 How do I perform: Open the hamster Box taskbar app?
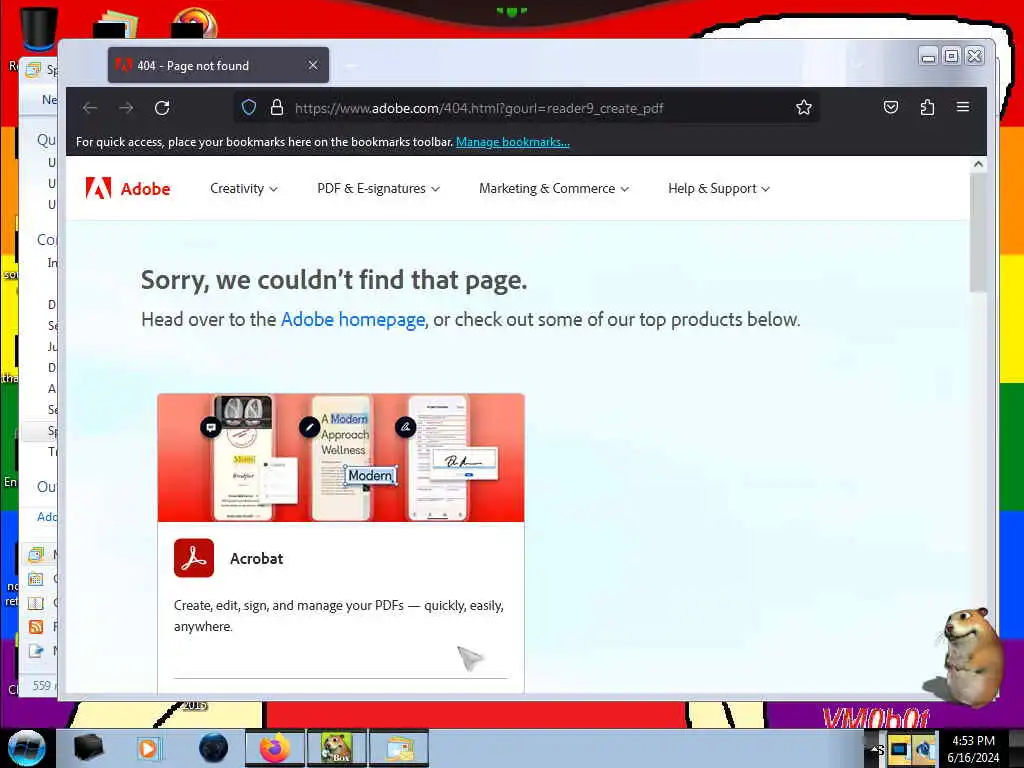[336, 748]
